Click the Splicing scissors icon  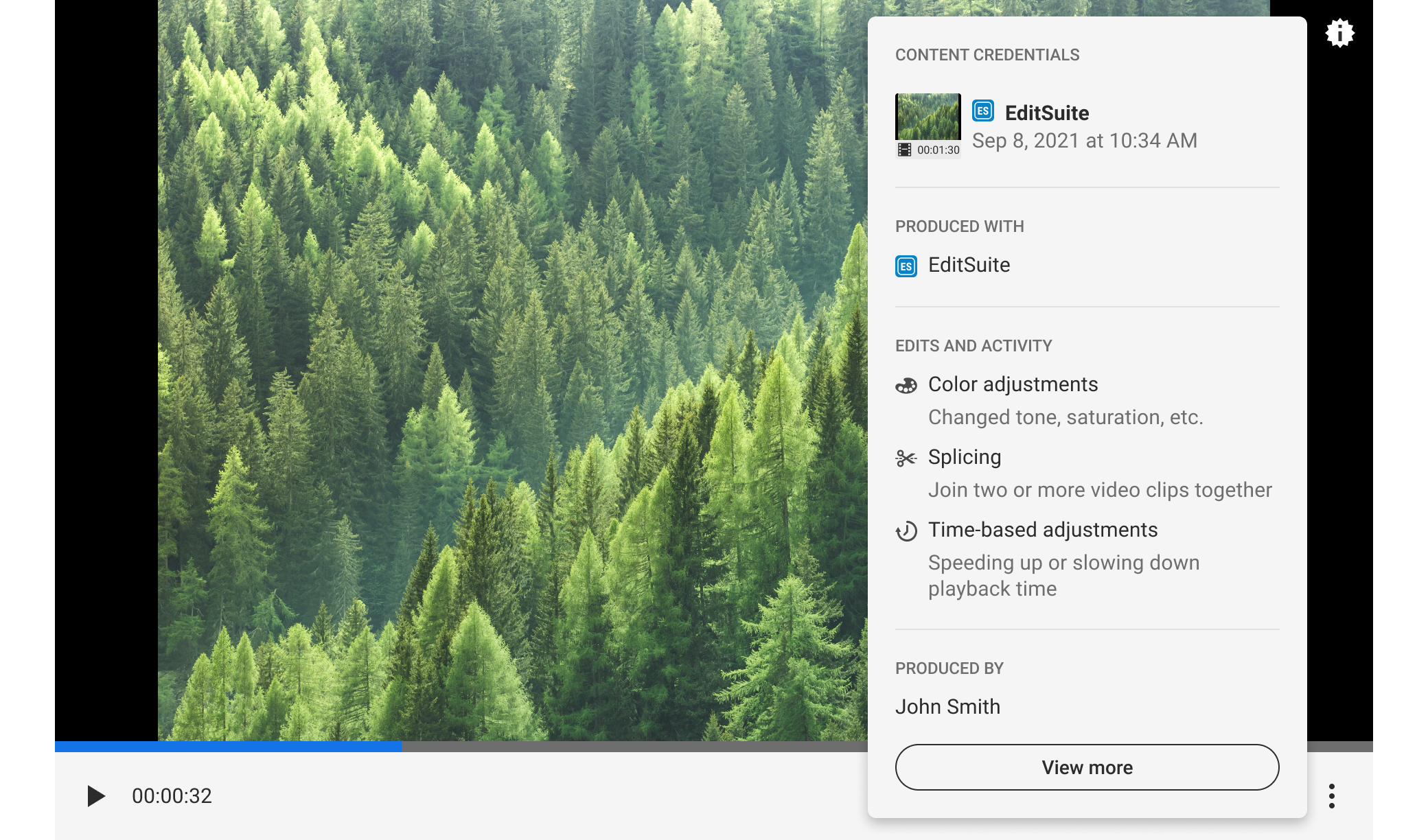click(x=906, y=458)
